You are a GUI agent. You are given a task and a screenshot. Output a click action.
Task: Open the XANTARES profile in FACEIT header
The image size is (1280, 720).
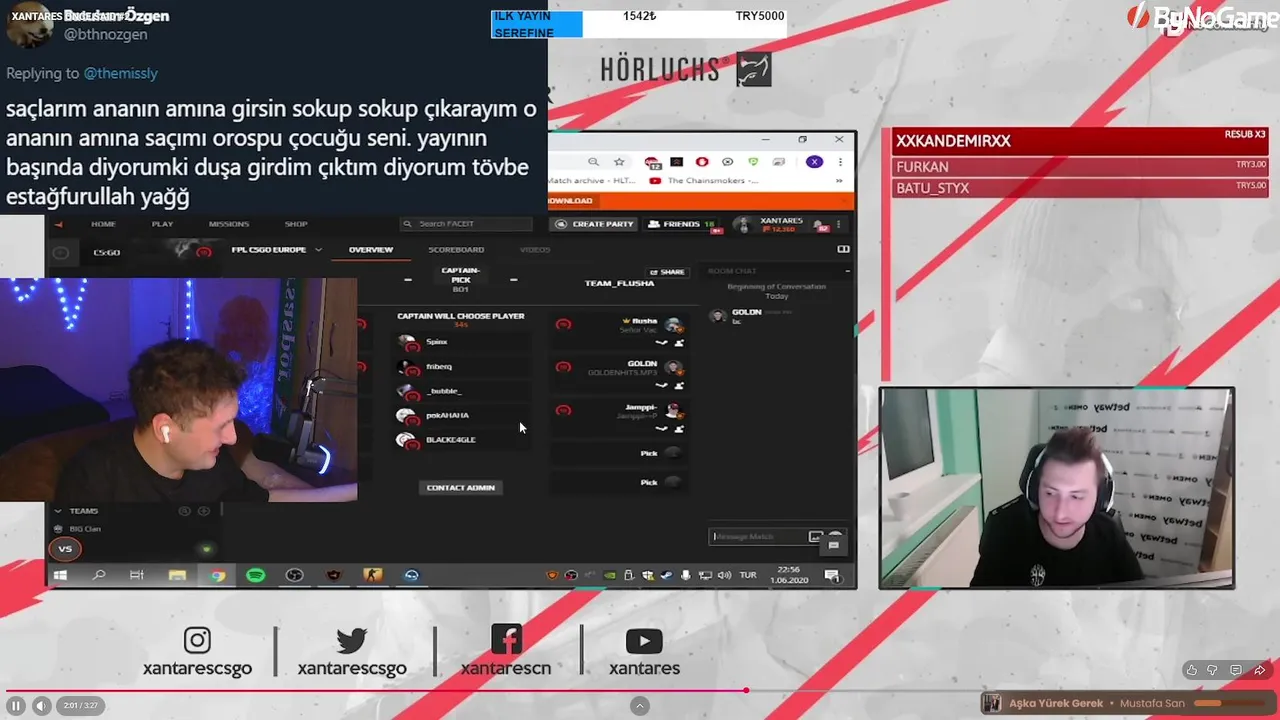[x=769, y=225]
